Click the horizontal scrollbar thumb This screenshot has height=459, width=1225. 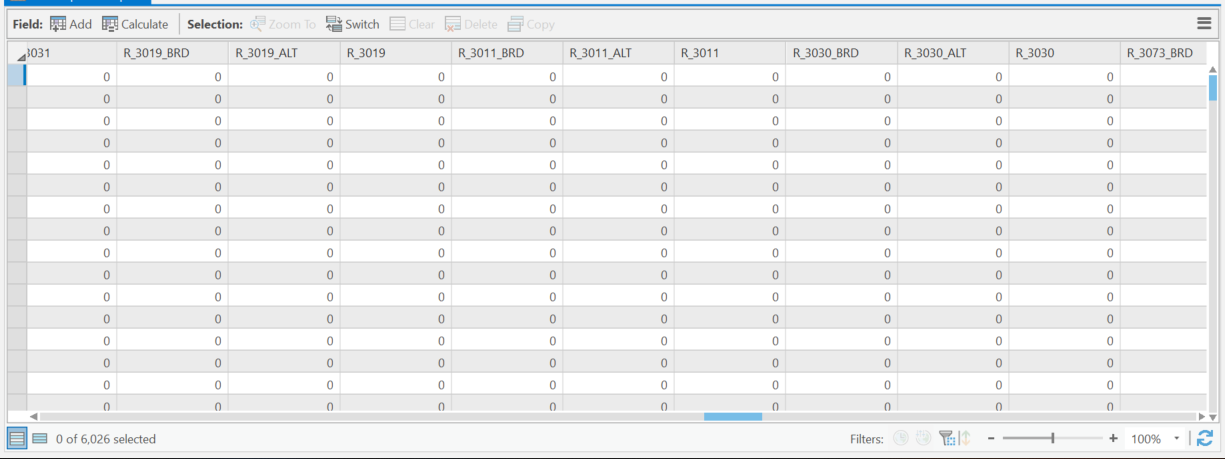coord(733,416)
